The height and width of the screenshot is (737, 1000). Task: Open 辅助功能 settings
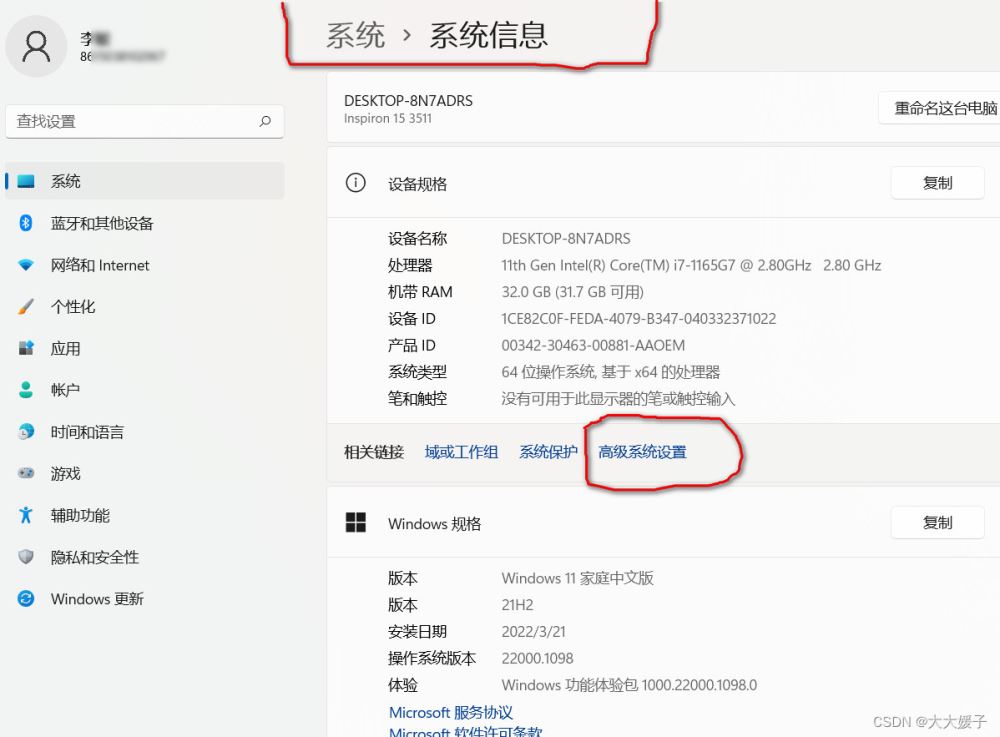[x=145, y=515]
